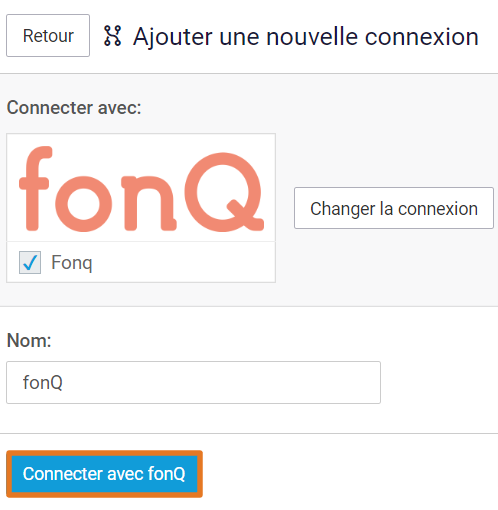The height and width of the screenshot is (510, 498).
Task: Toggle the Fonq checkbox
Action: click(30, 263)
